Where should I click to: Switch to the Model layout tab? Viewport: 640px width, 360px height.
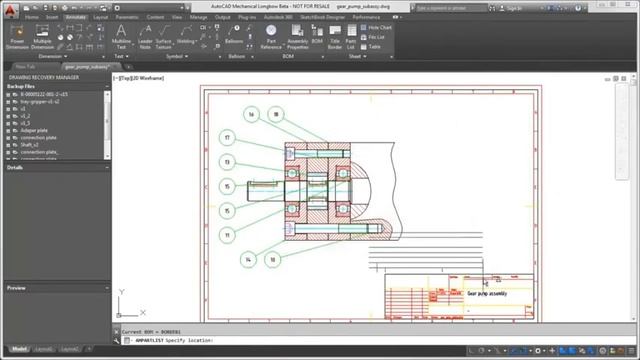point(19,349)
